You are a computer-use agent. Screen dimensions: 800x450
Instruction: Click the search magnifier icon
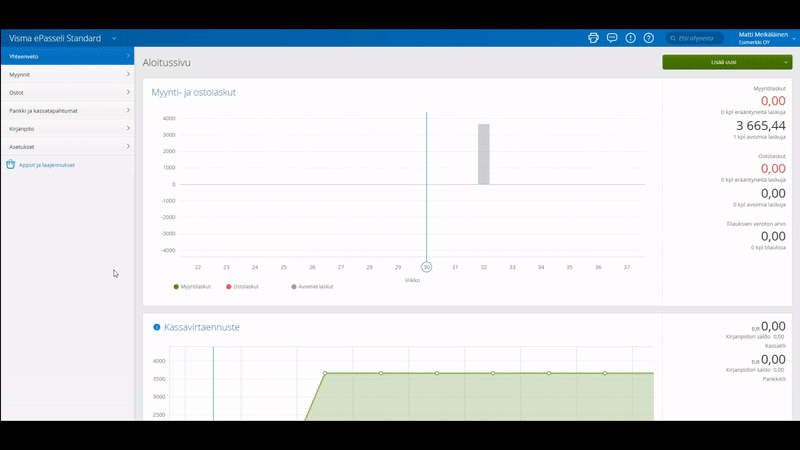click(673, 38)
